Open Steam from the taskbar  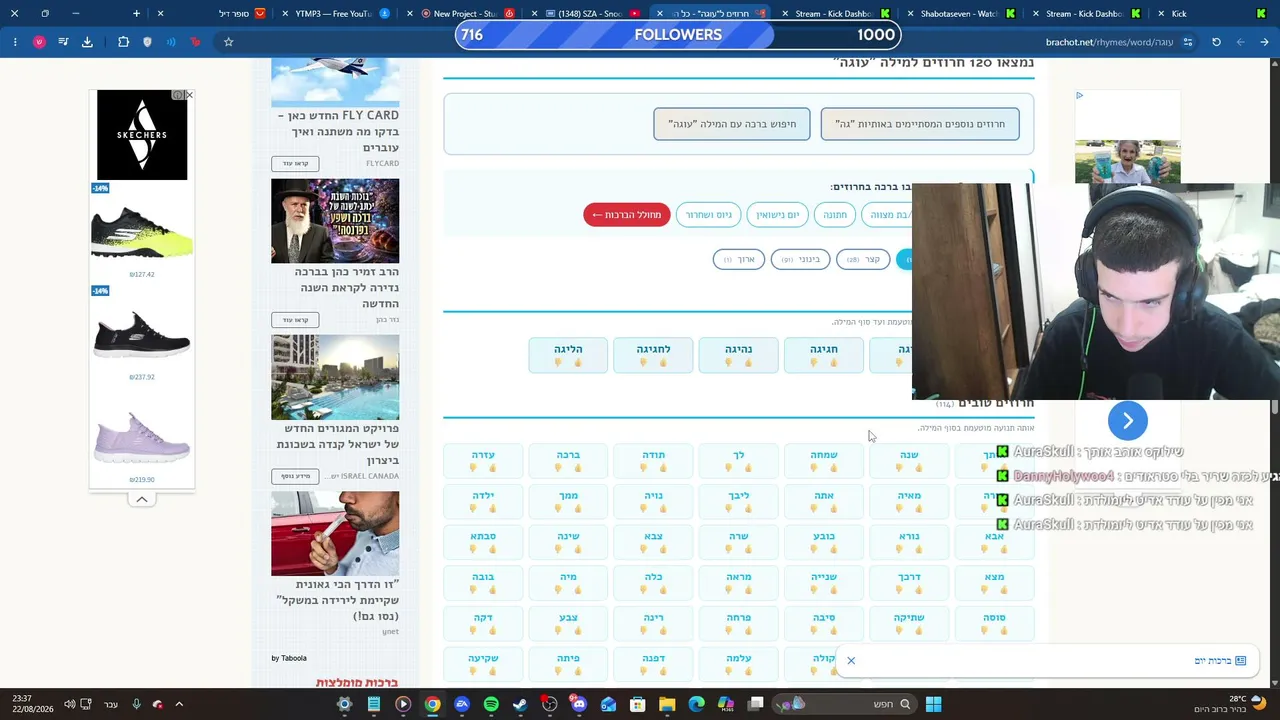520,704
